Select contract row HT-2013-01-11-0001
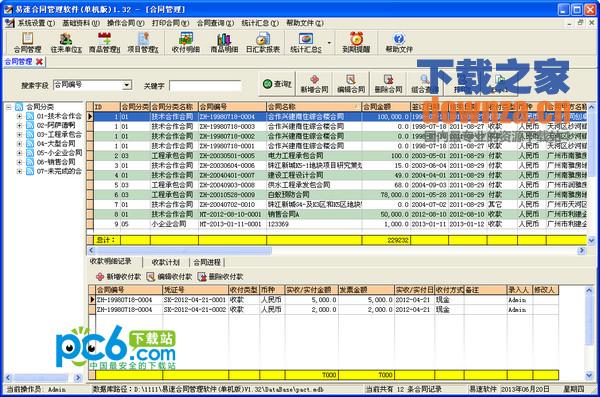 (x=340, y=224)
